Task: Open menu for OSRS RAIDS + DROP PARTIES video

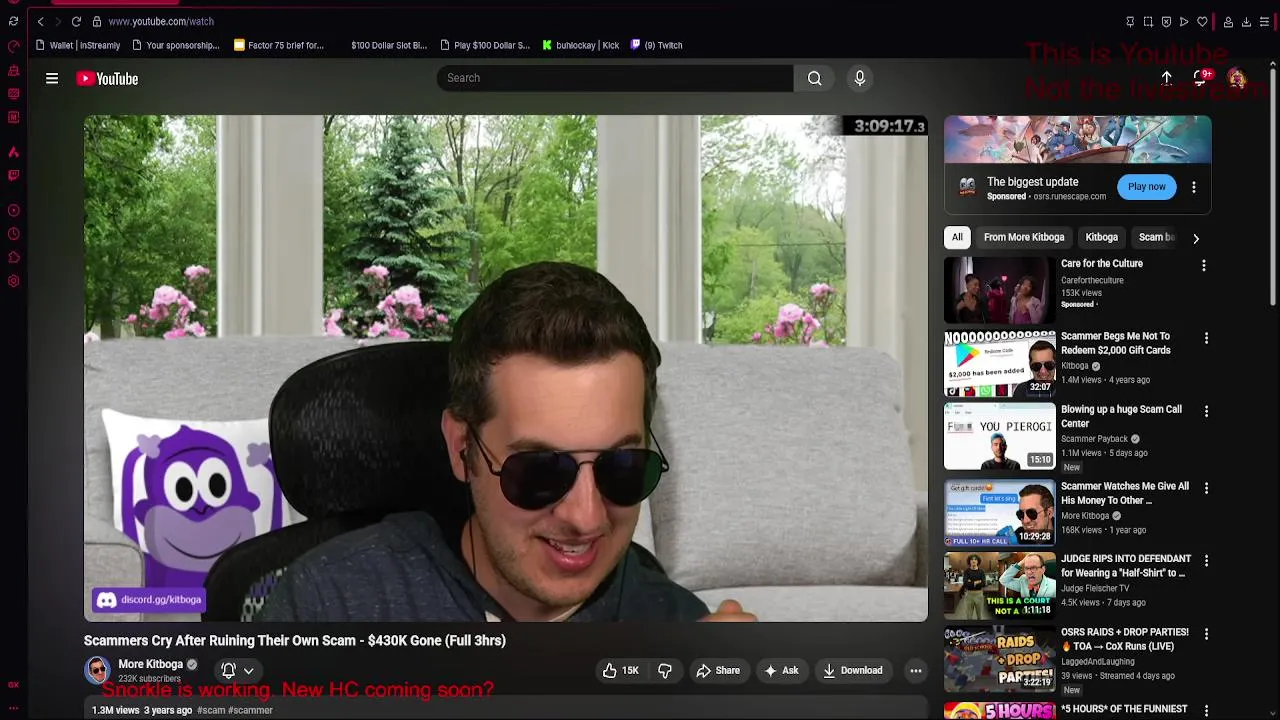Action: [1206, 634]
